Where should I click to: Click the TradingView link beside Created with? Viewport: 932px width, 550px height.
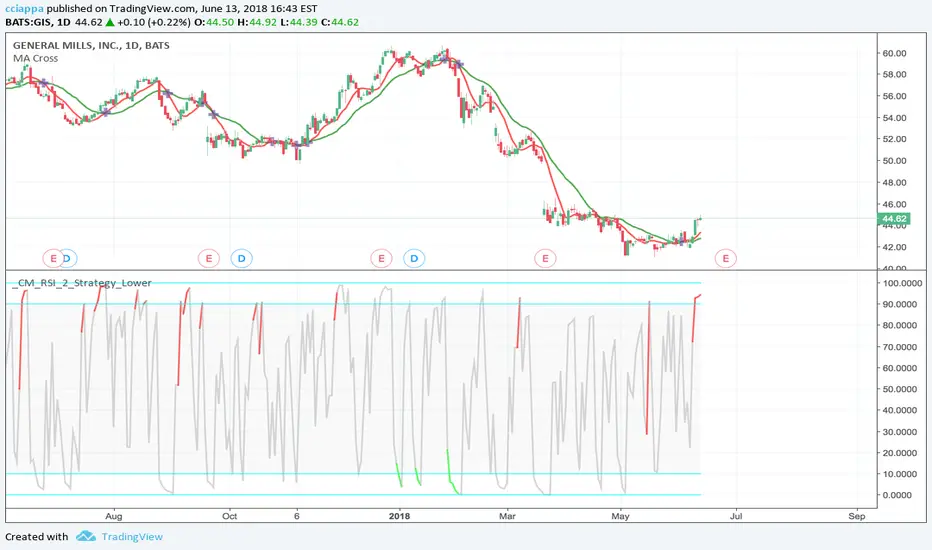point(132,537)
